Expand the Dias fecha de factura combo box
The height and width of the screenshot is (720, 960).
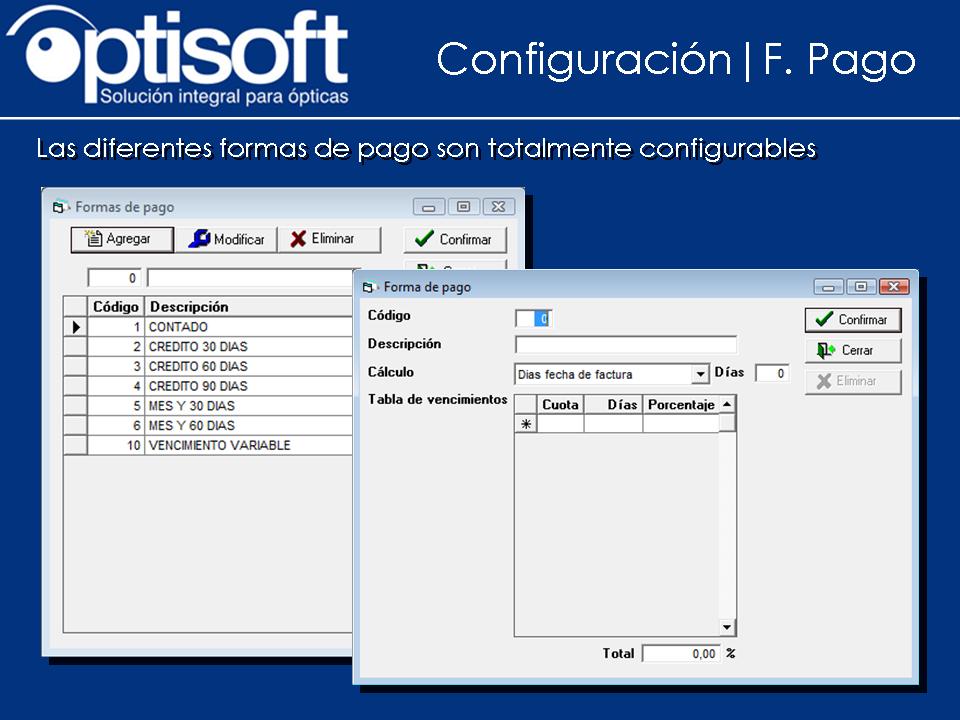(x=697, y=372)
